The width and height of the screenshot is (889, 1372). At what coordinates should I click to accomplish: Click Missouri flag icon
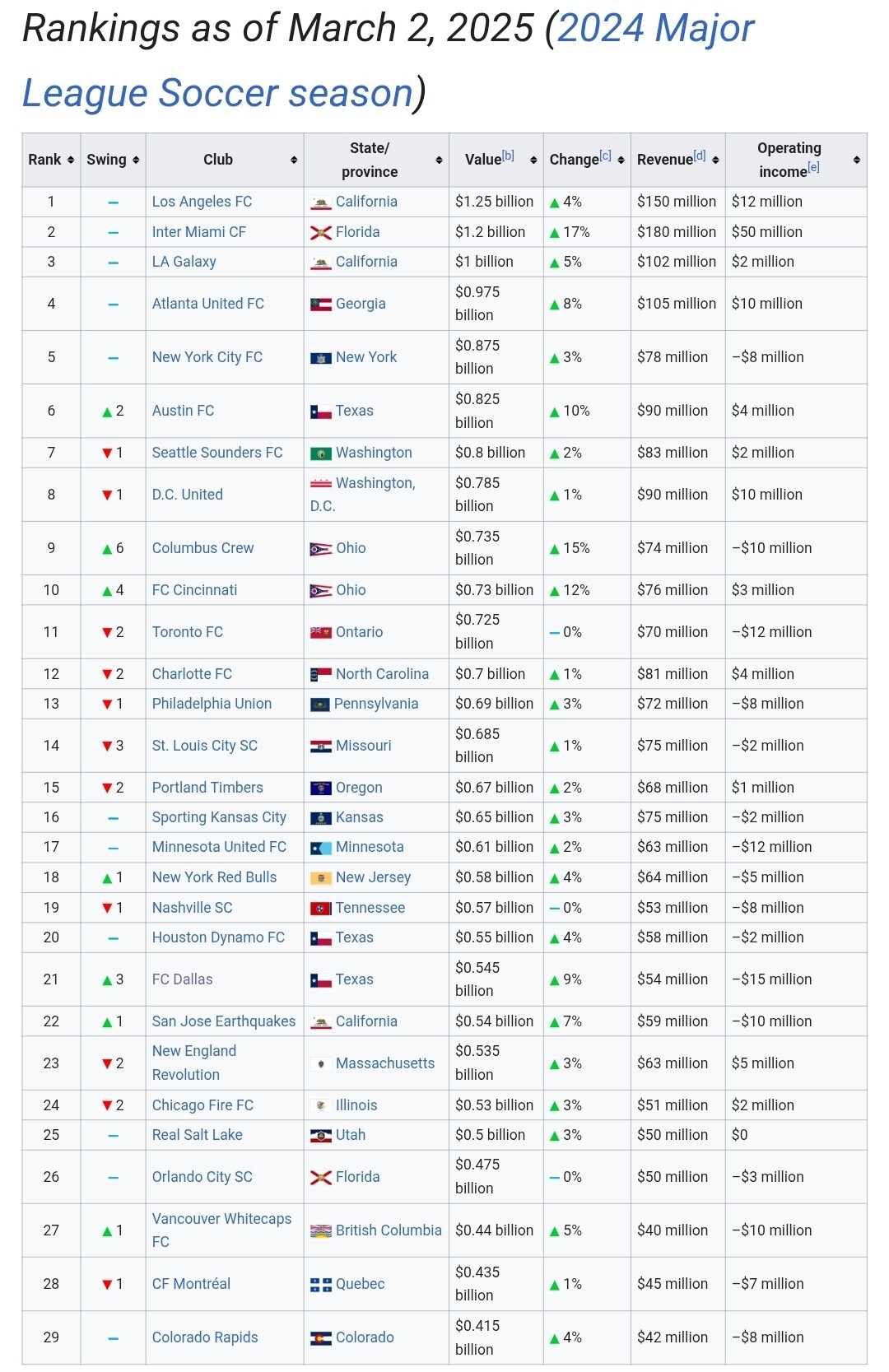(321, 746)
